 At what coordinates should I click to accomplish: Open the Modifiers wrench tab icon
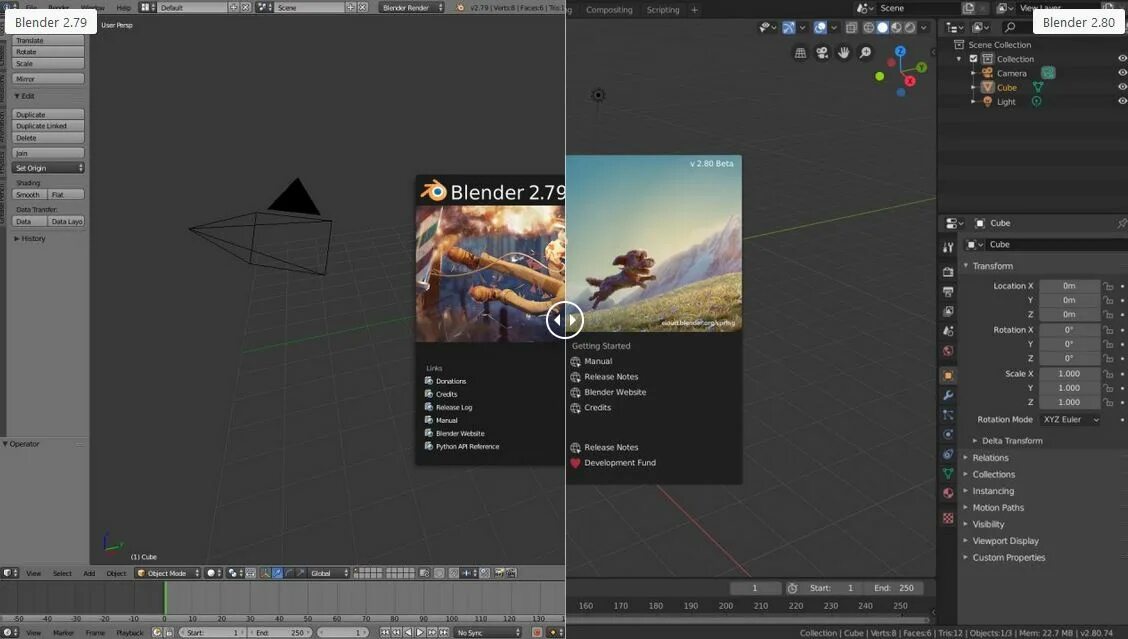[948, 395]
